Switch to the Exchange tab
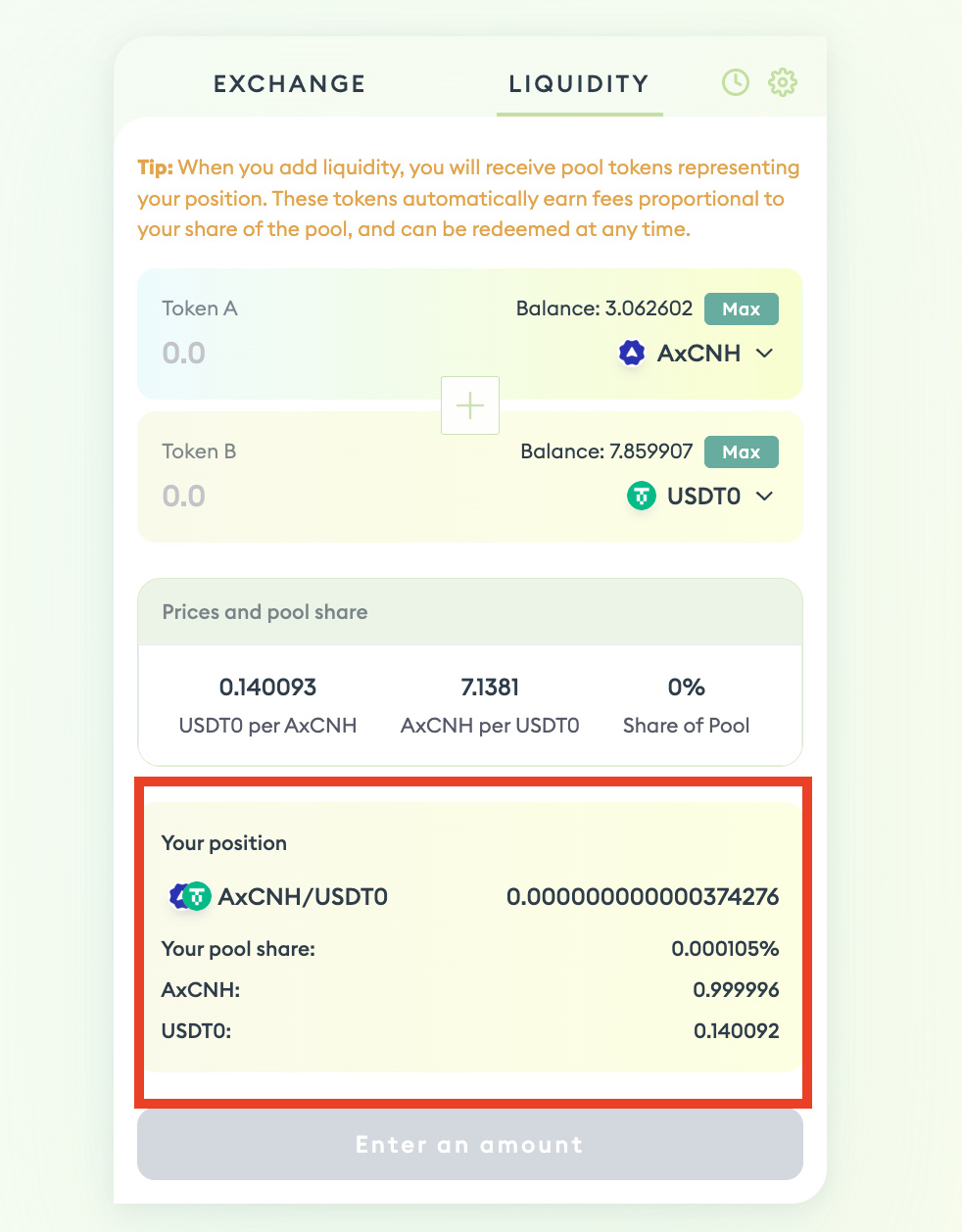This screenshot has width=962, height=1232. tap(289, 84)
